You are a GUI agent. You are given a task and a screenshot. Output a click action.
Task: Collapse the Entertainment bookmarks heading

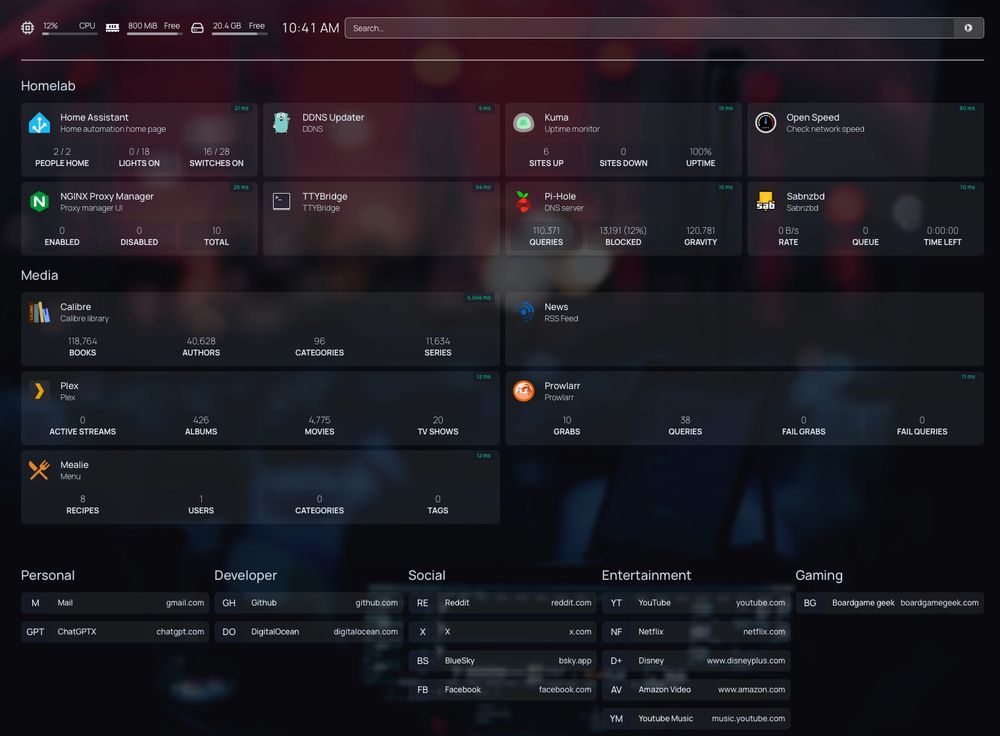[646, 575]
